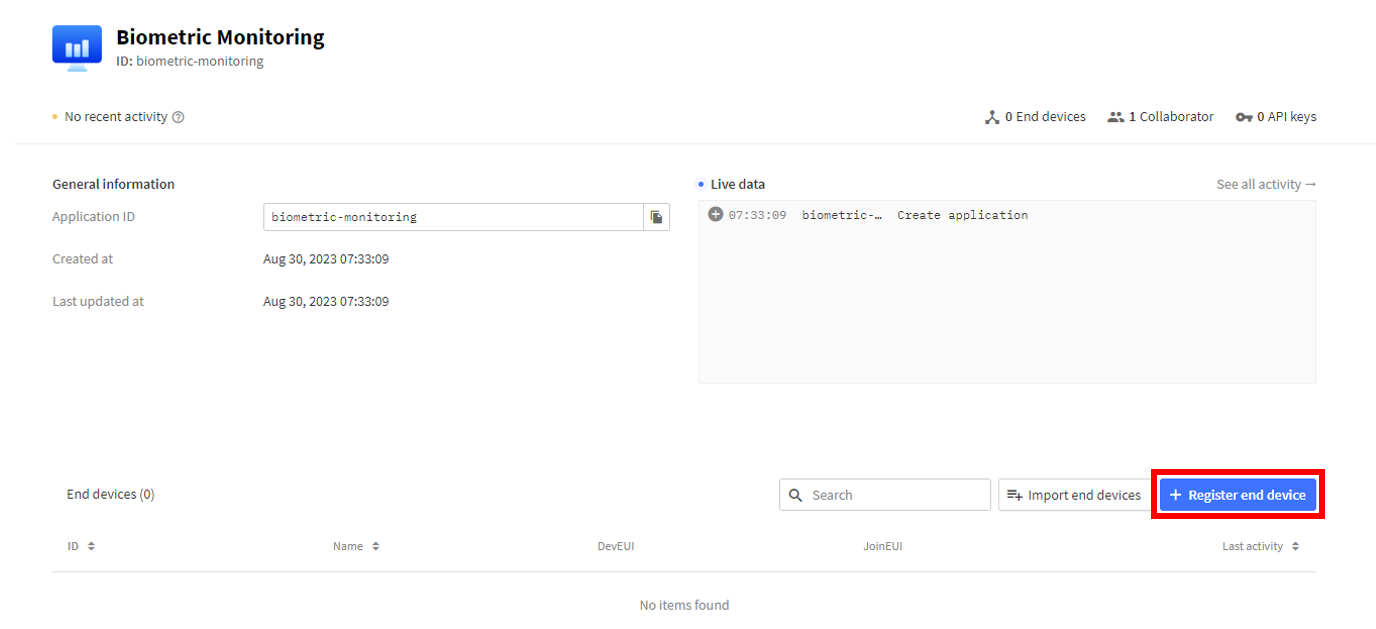Image resolution: width=1376 pixels, height=629 pixels.
Task: Click Import end devices button
Action: pos(1075,495)
